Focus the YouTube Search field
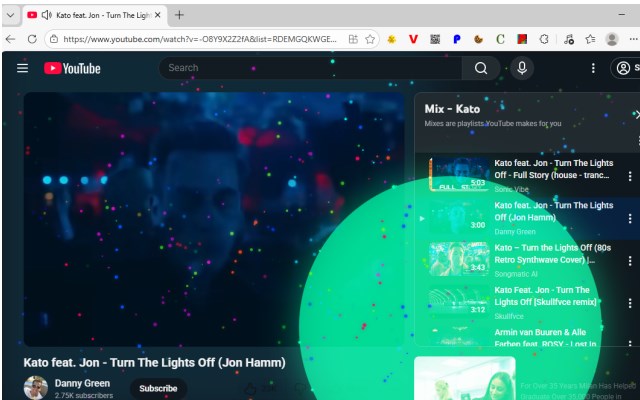 point(310,68)
